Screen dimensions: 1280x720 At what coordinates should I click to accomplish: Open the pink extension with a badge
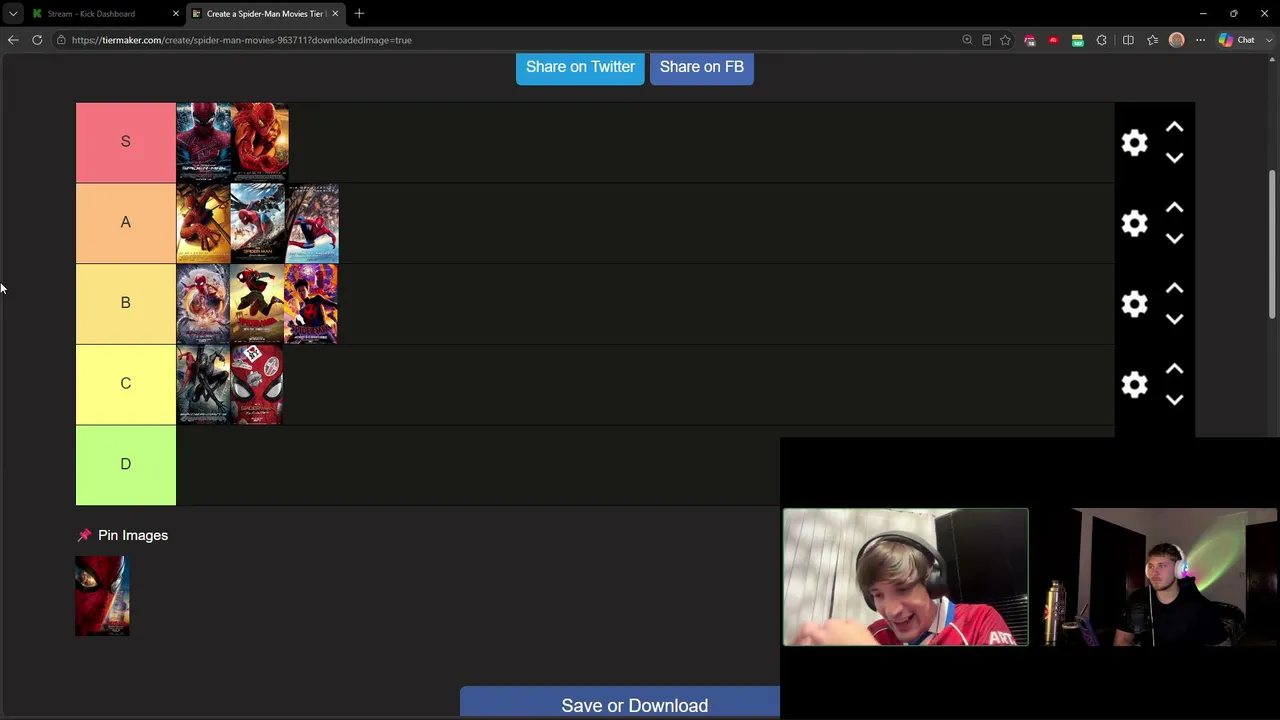[1030, 40]
